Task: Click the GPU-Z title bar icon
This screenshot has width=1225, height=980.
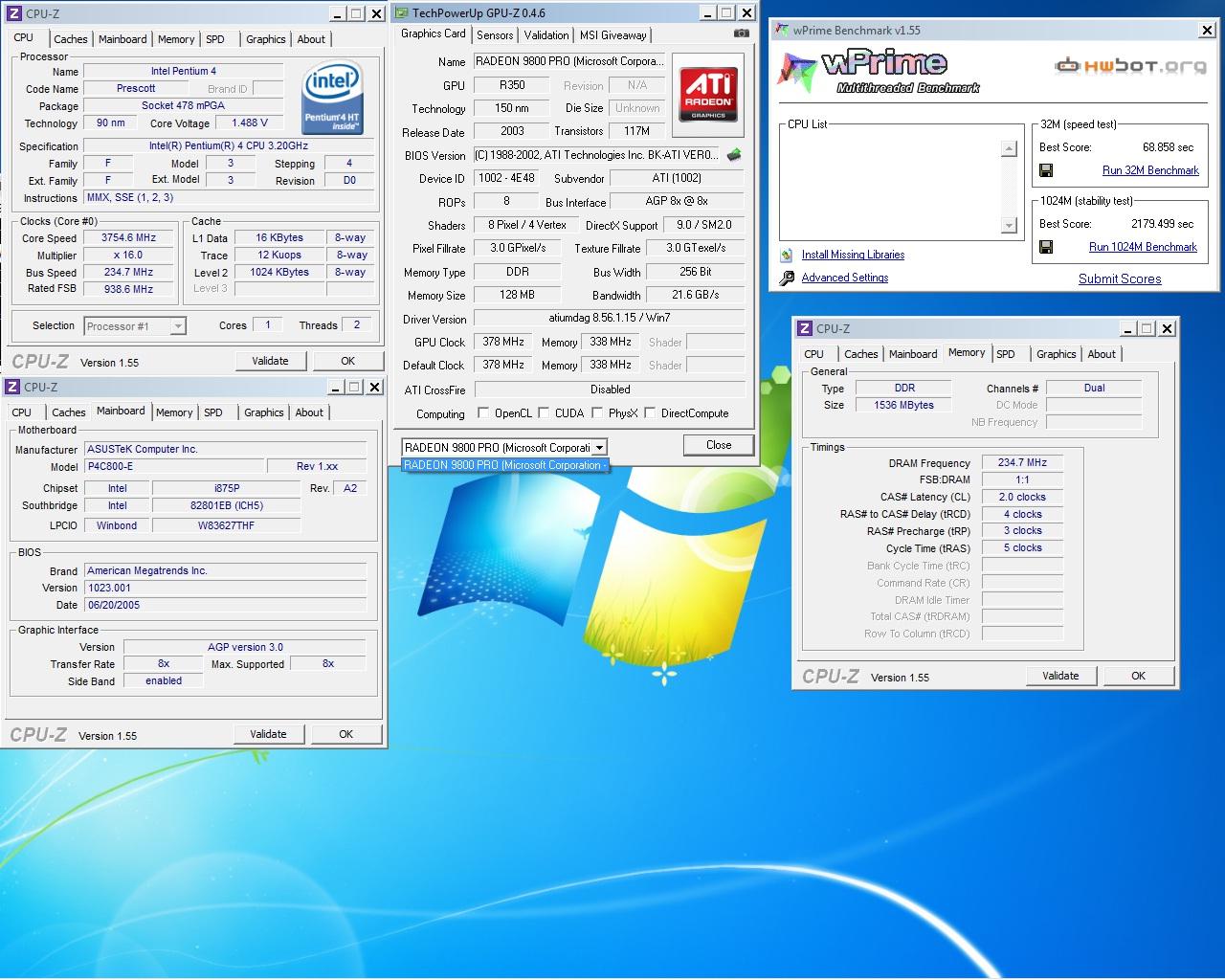Action: 402,13
